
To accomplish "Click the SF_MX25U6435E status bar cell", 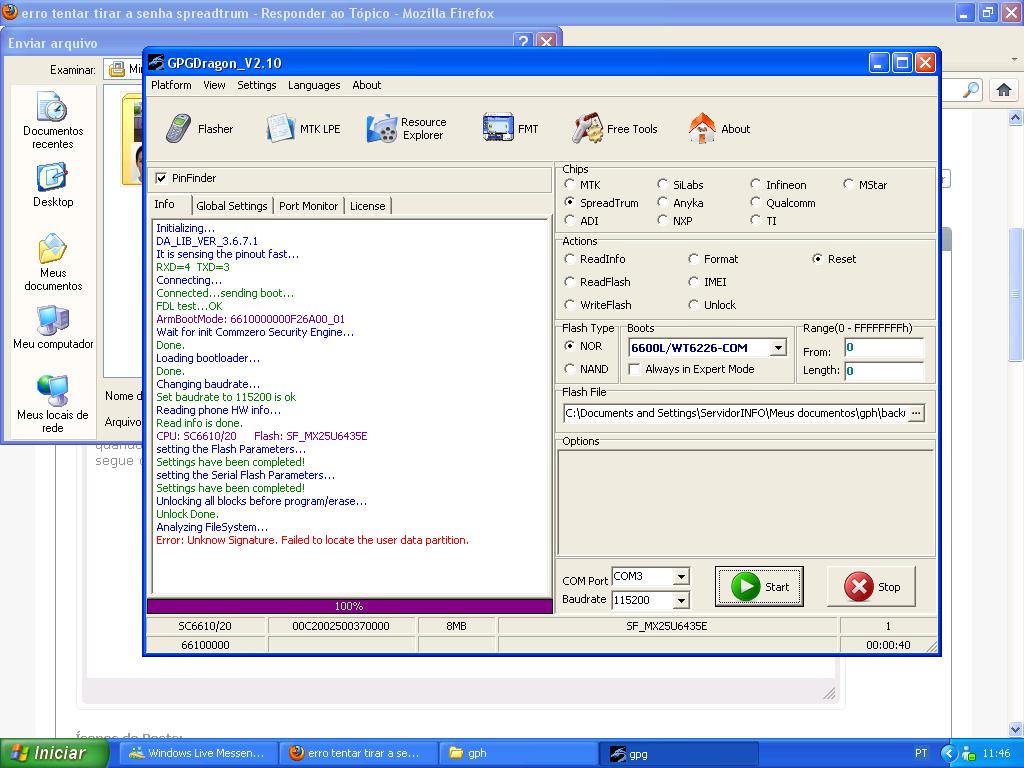I will (667, 626).
